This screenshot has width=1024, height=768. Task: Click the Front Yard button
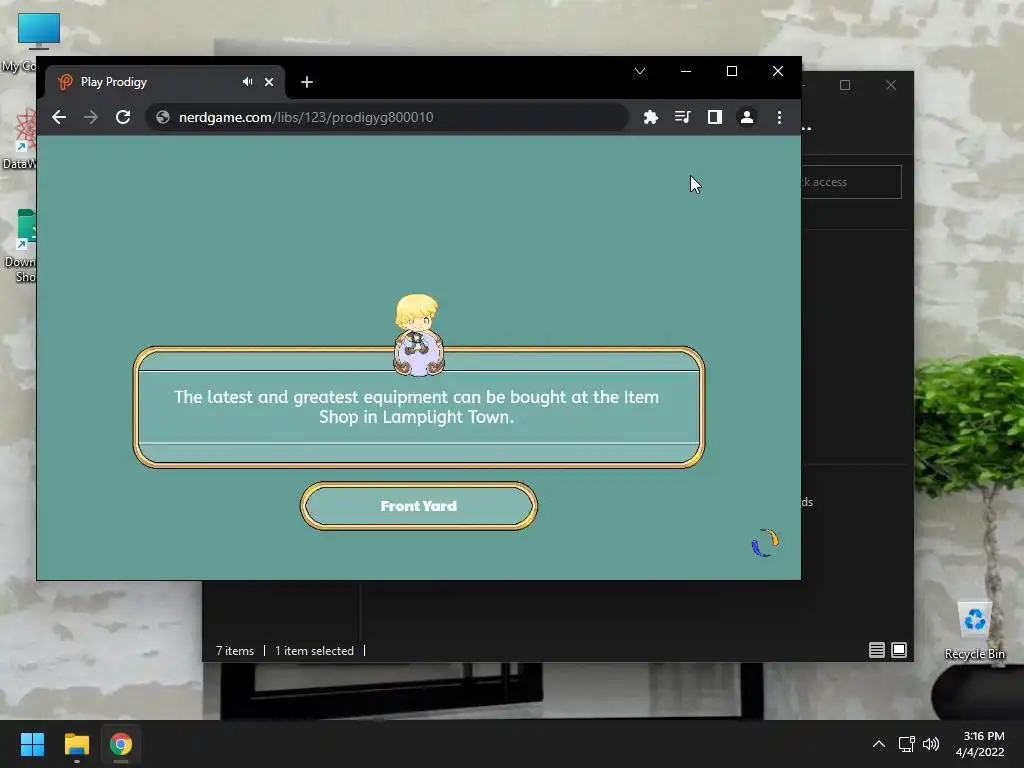point(419,506)
